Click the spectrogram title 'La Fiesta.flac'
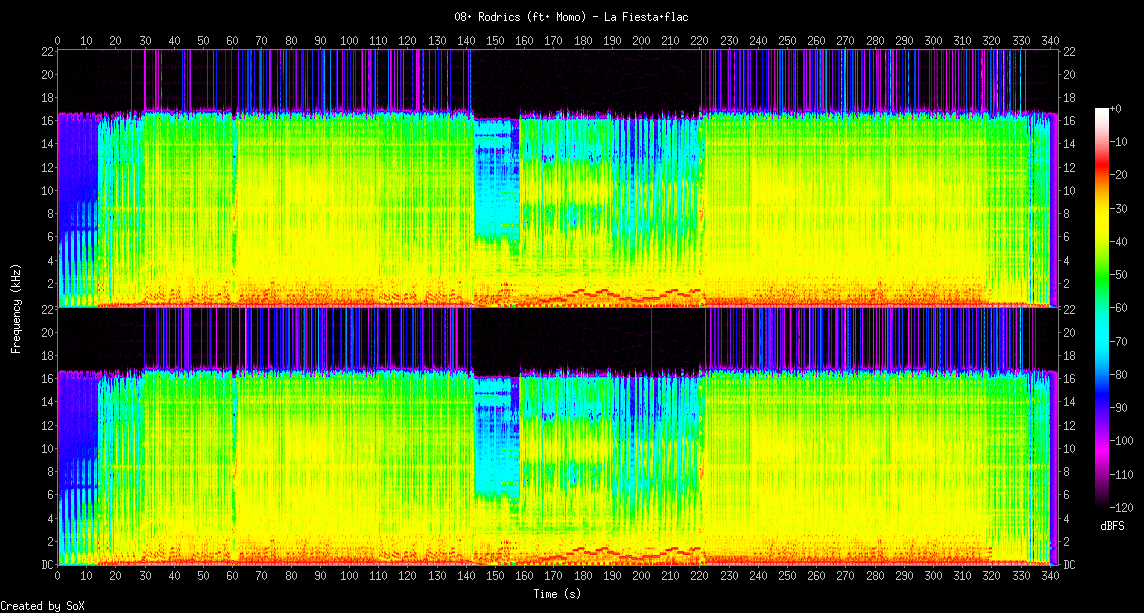 coord(571,17)
